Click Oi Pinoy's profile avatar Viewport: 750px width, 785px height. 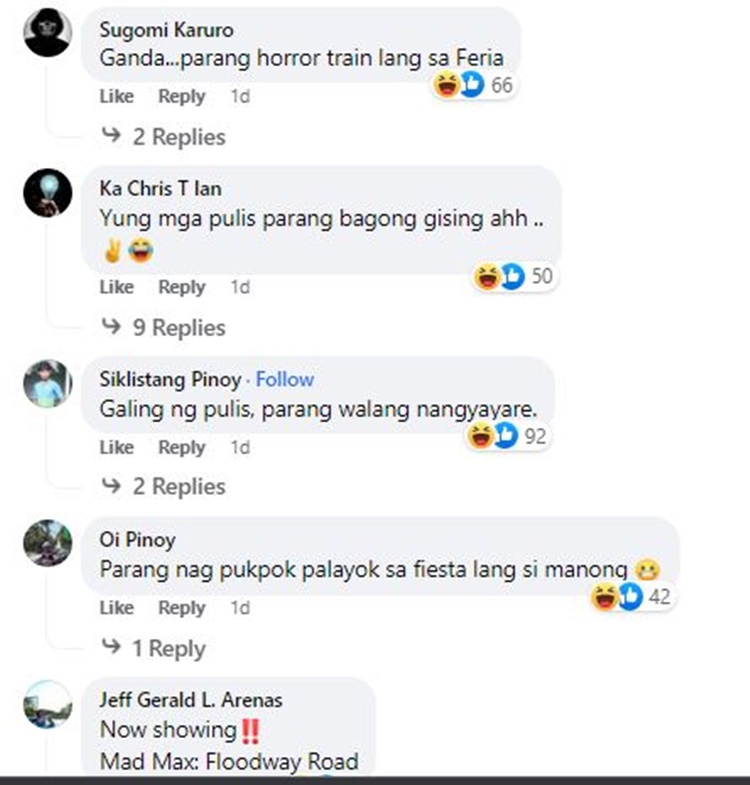pos(48,543)
